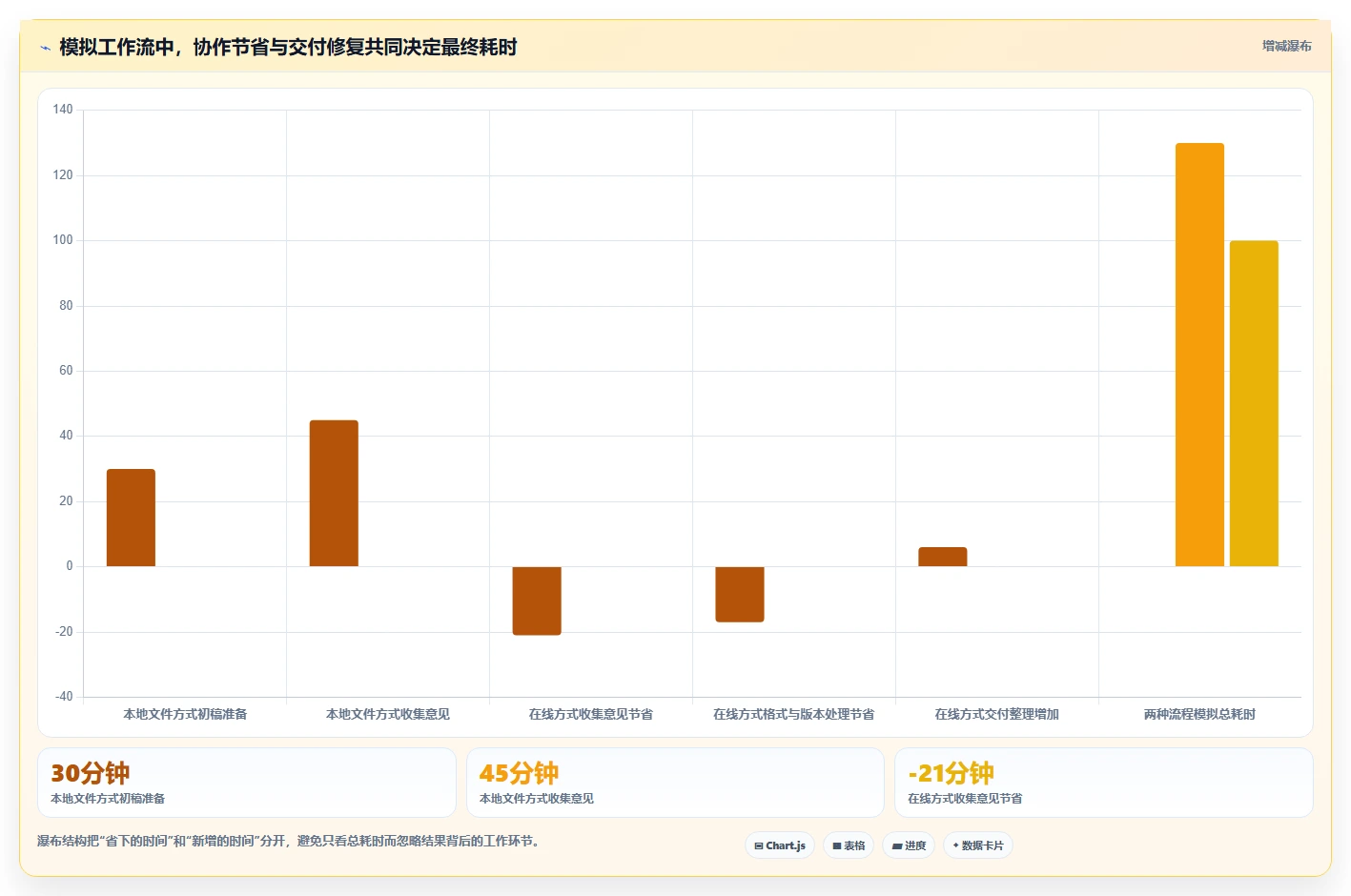Image resolution: width=1351 pixels, height=896 pixels.
Task: Click the 本地文件方式收集意见 bar at 45
Action: coord(334,493)
